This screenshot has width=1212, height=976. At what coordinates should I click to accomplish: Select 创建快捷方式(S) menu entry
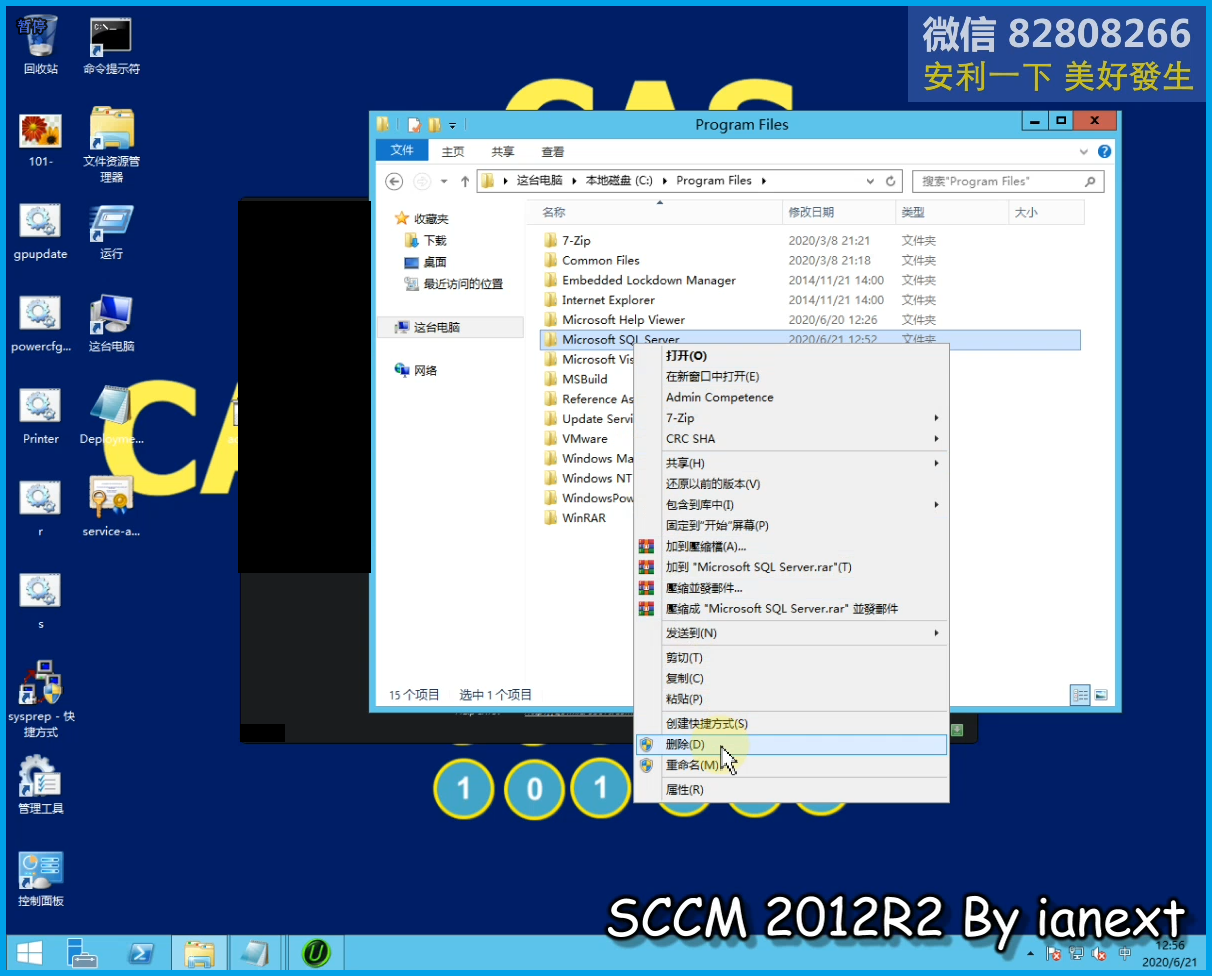(x=791, y=724)
